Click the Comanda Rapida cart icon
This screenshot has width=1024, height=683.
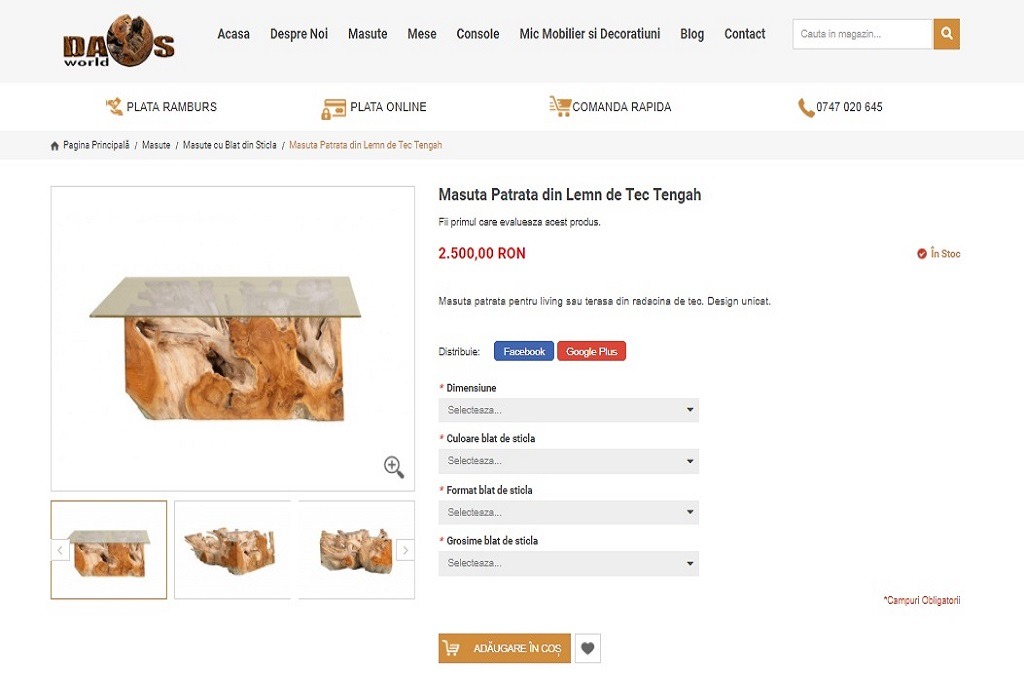point(559,106)
